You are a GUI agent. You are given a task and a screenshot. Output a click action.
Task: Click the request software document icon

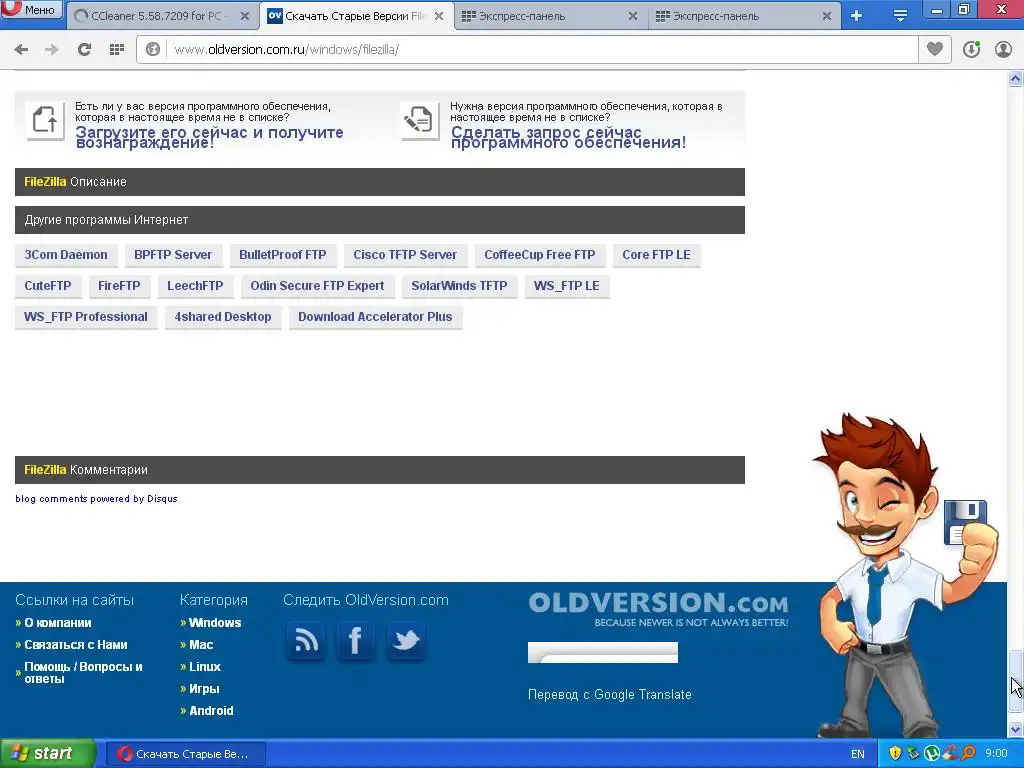click(x=420, y=120)
